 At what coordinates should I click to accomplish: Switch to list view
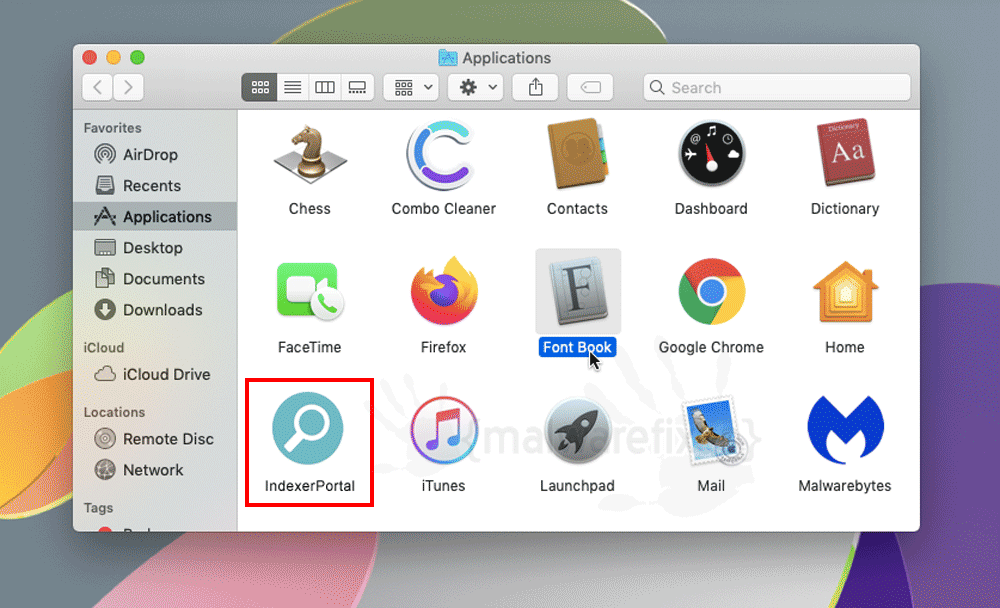point(293,87)
